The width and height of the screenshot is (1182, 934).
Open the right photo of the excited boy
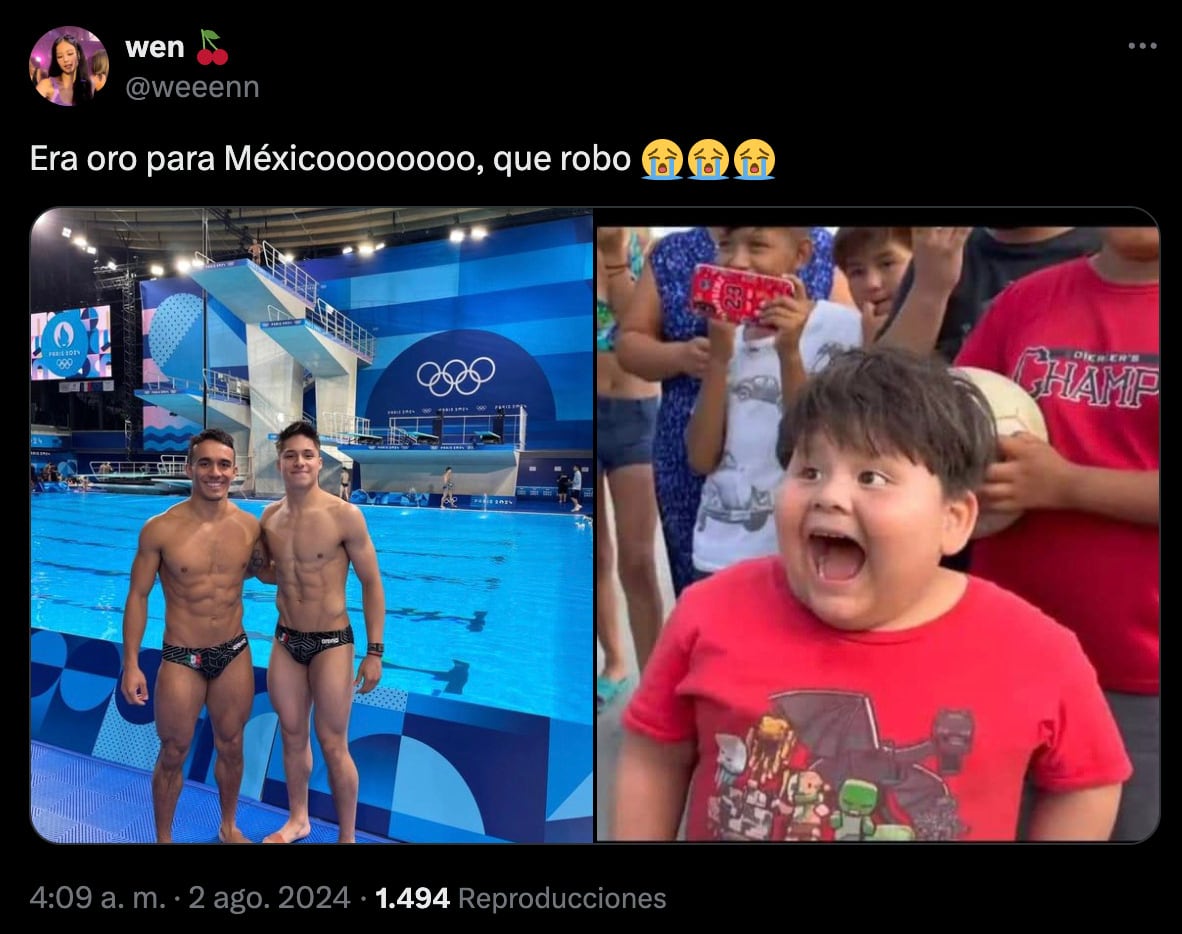tap(878, 534)
